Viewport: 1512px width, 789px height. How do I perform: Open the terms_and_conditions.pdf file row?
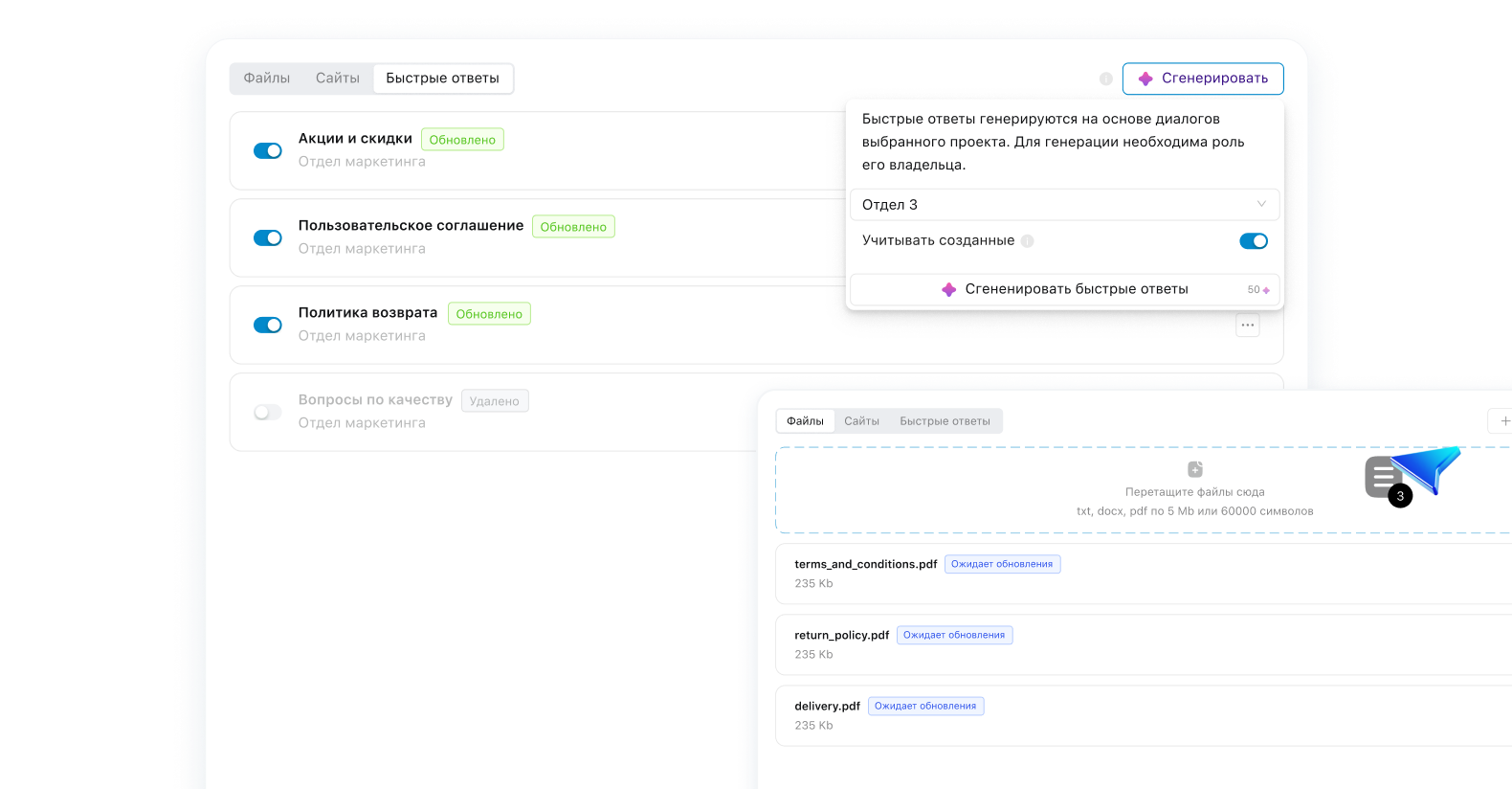click(x=865, y=565)
